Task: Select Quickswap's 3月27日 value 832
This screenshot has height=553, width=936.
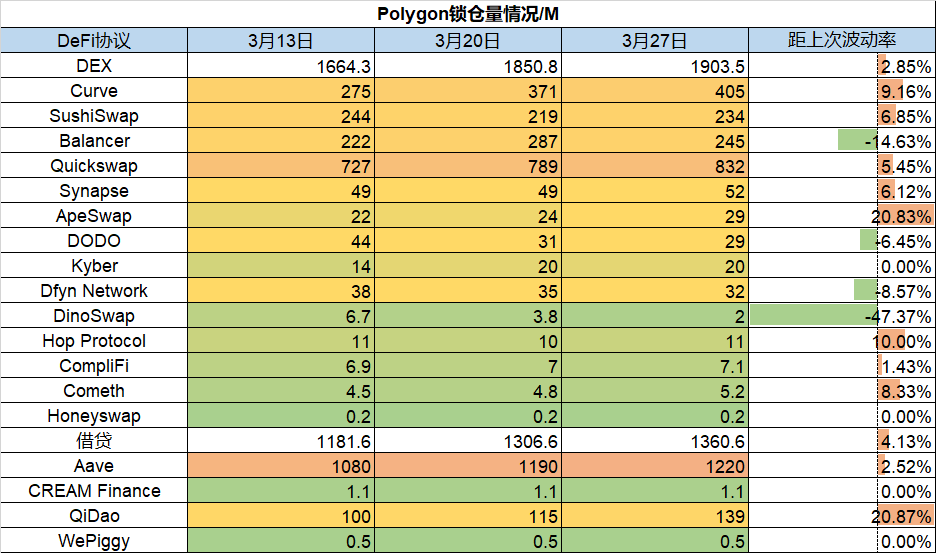Action: [x=654, y=166]
